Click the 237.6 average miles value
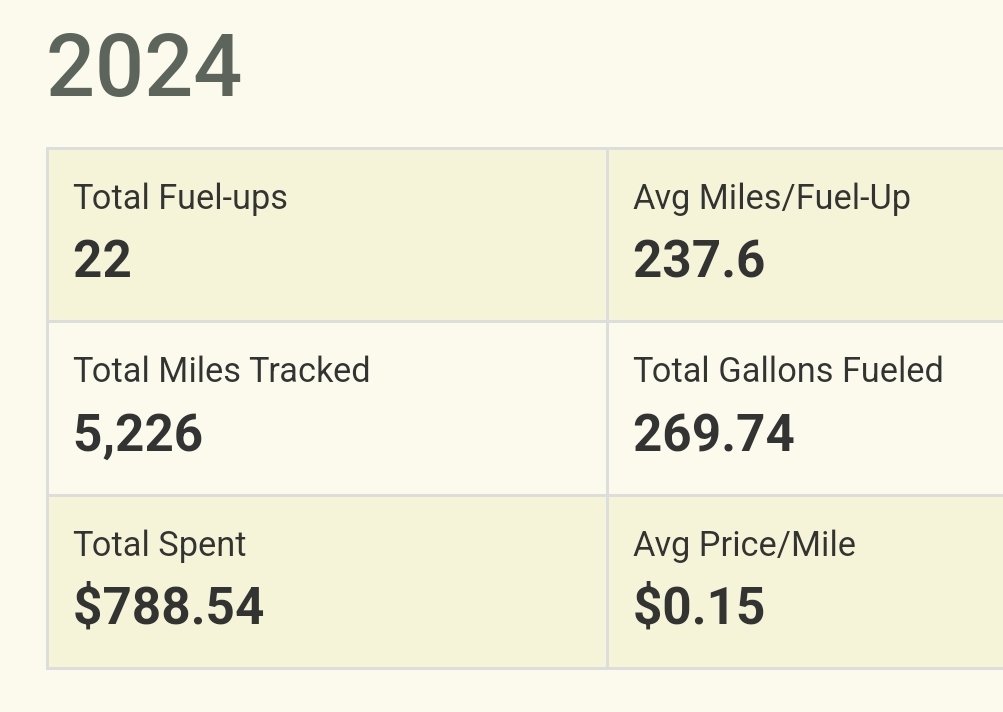 699,259
